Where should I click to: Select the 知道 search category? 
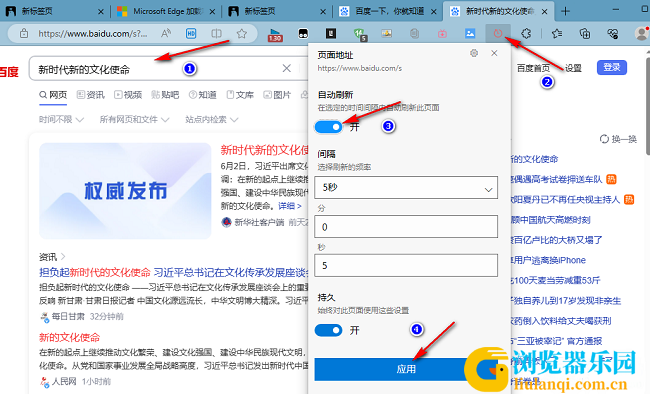[202, 95]
